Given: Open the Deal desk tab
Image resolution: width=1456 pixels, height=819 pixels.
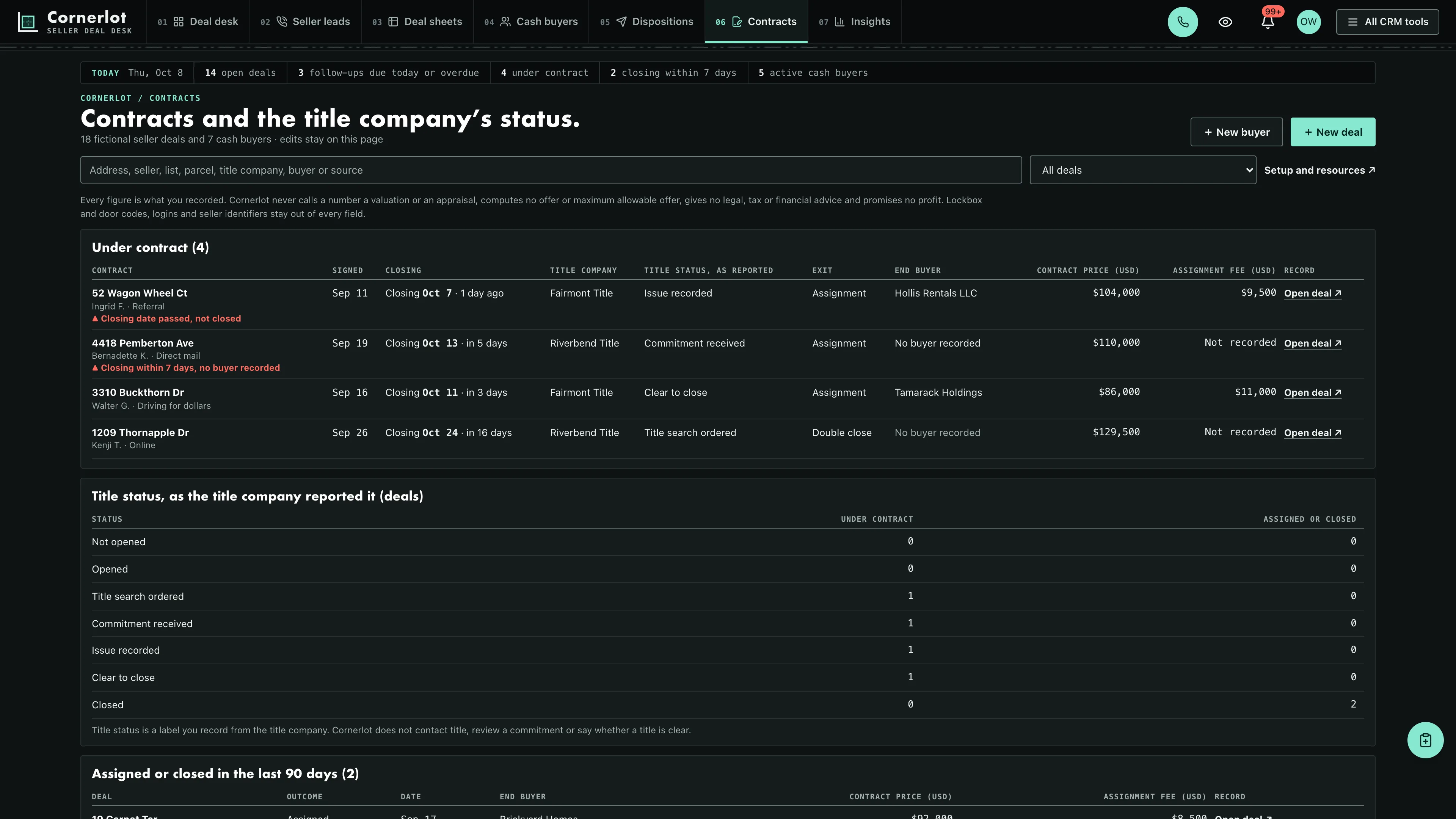Looking at the screenshot, I should click(x=198, y=22).
